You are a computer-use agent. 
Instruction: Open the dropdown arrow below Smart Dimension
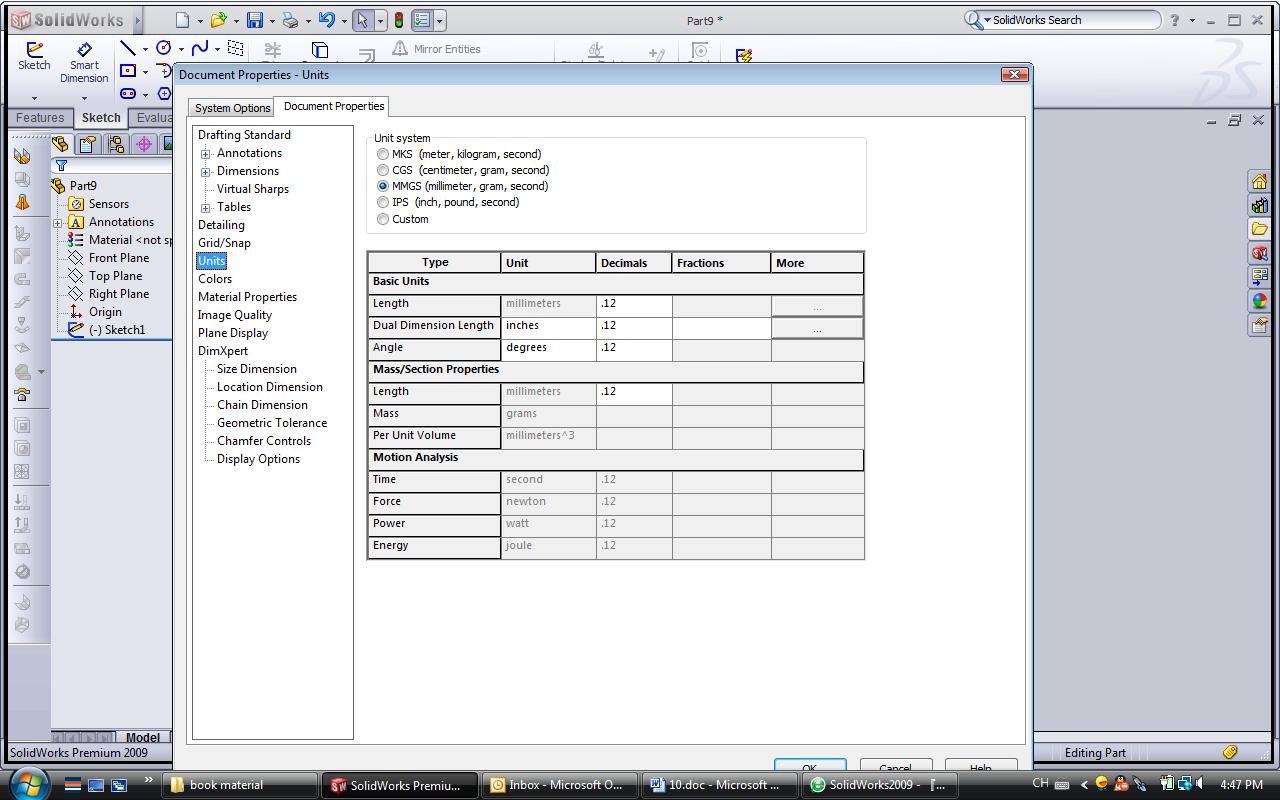coord(84,98)
